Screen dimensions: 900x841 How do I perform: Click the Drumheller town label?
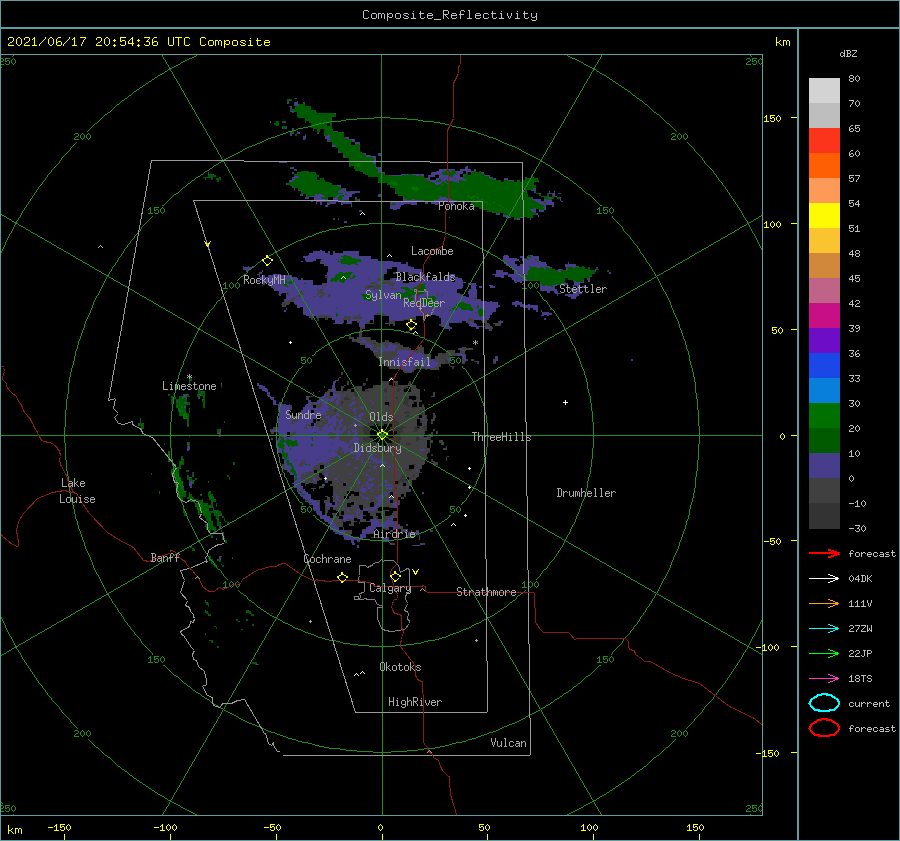(x=586, y=493)
